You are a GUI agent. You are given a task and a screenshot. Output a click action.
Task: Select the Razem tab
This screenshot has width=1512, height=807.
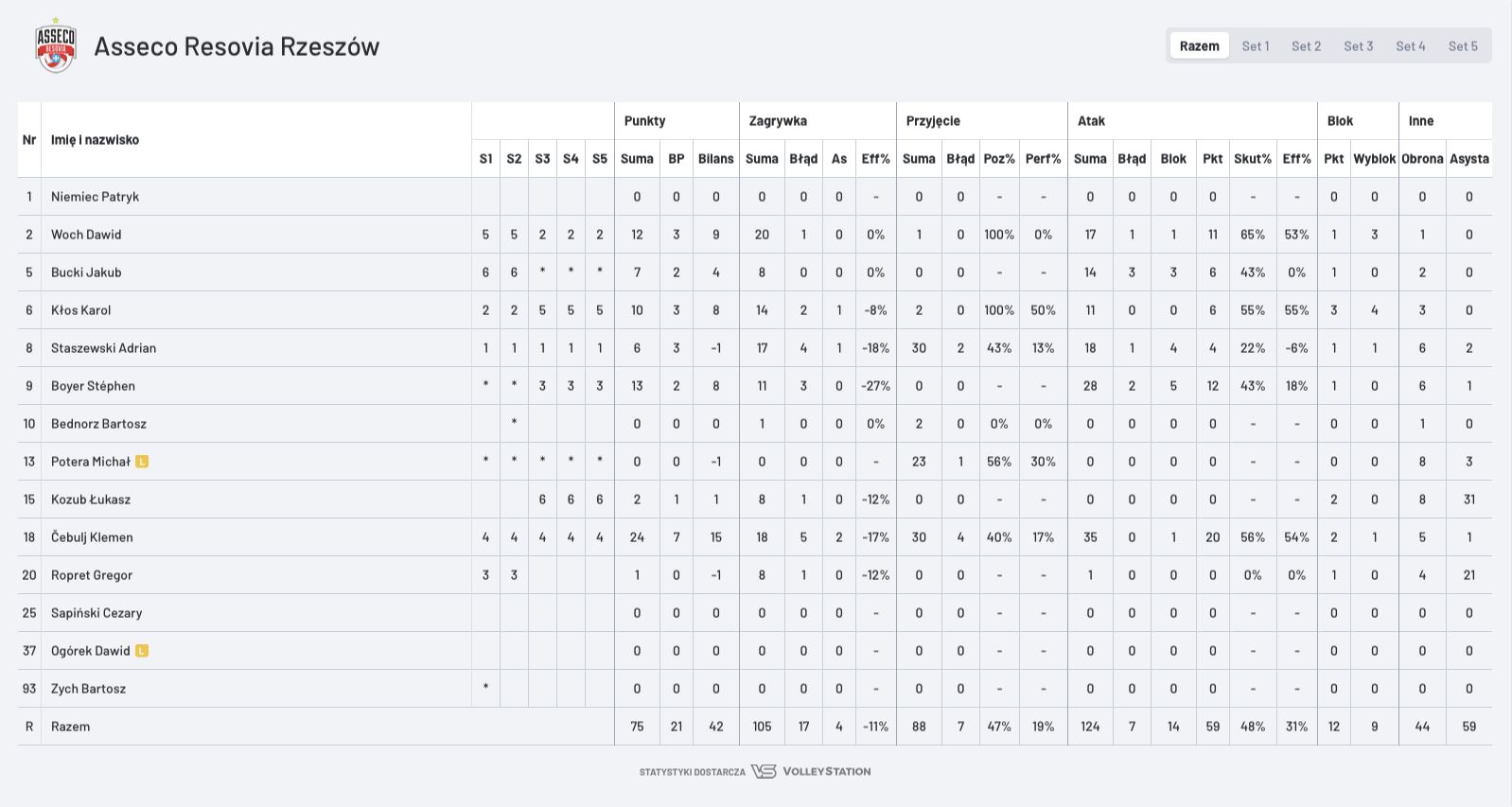click(x=1199, y=45)
